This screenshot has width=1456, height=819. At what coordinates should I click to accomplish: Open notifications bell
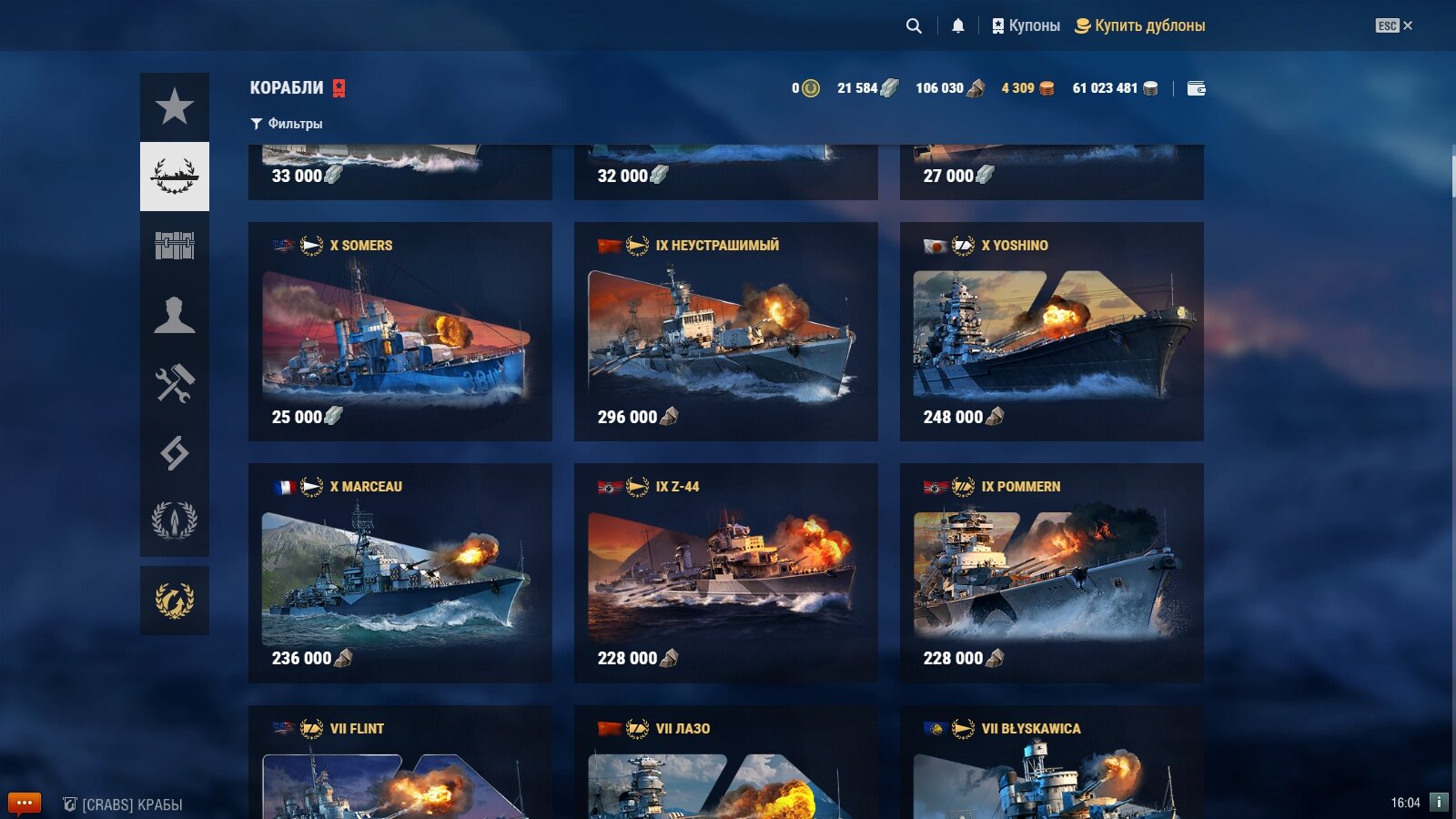958,25
